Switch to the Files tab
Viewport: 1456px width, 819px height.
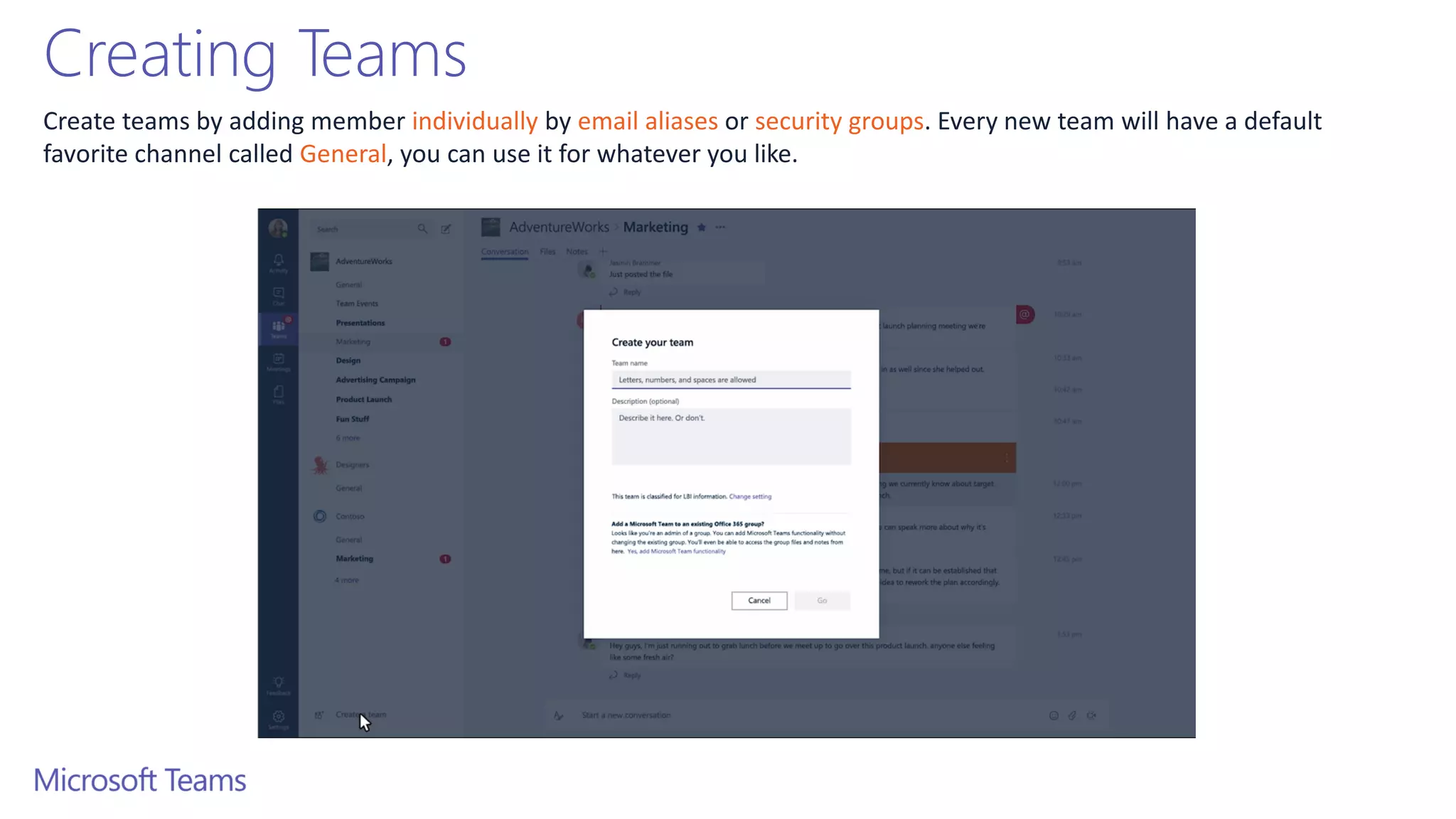tap(547, 252)
